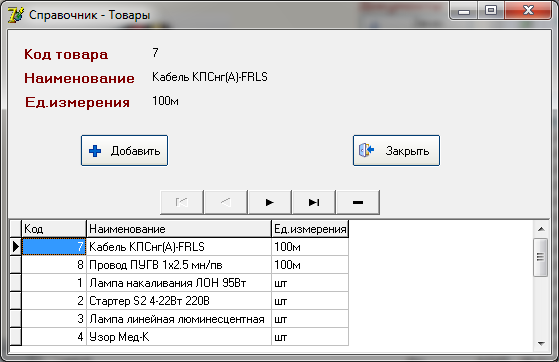The image size is (559, 362).
Task: Select code cell with value 1
Action: (54, 283)
